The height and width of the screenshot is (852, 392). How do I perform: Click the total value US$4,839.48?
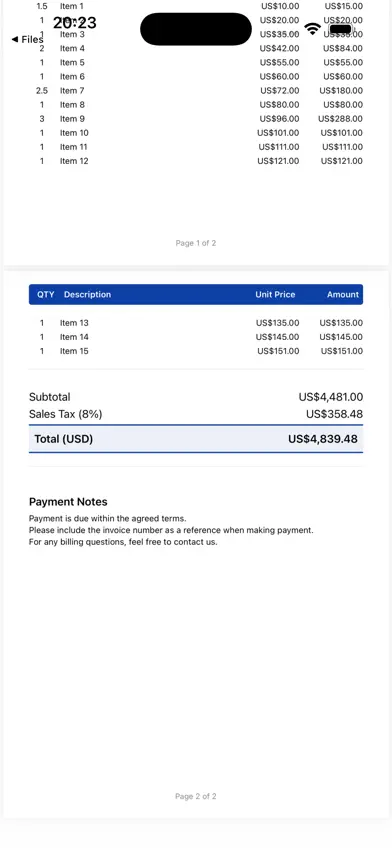pyautogui.click(x=323, y=439)
